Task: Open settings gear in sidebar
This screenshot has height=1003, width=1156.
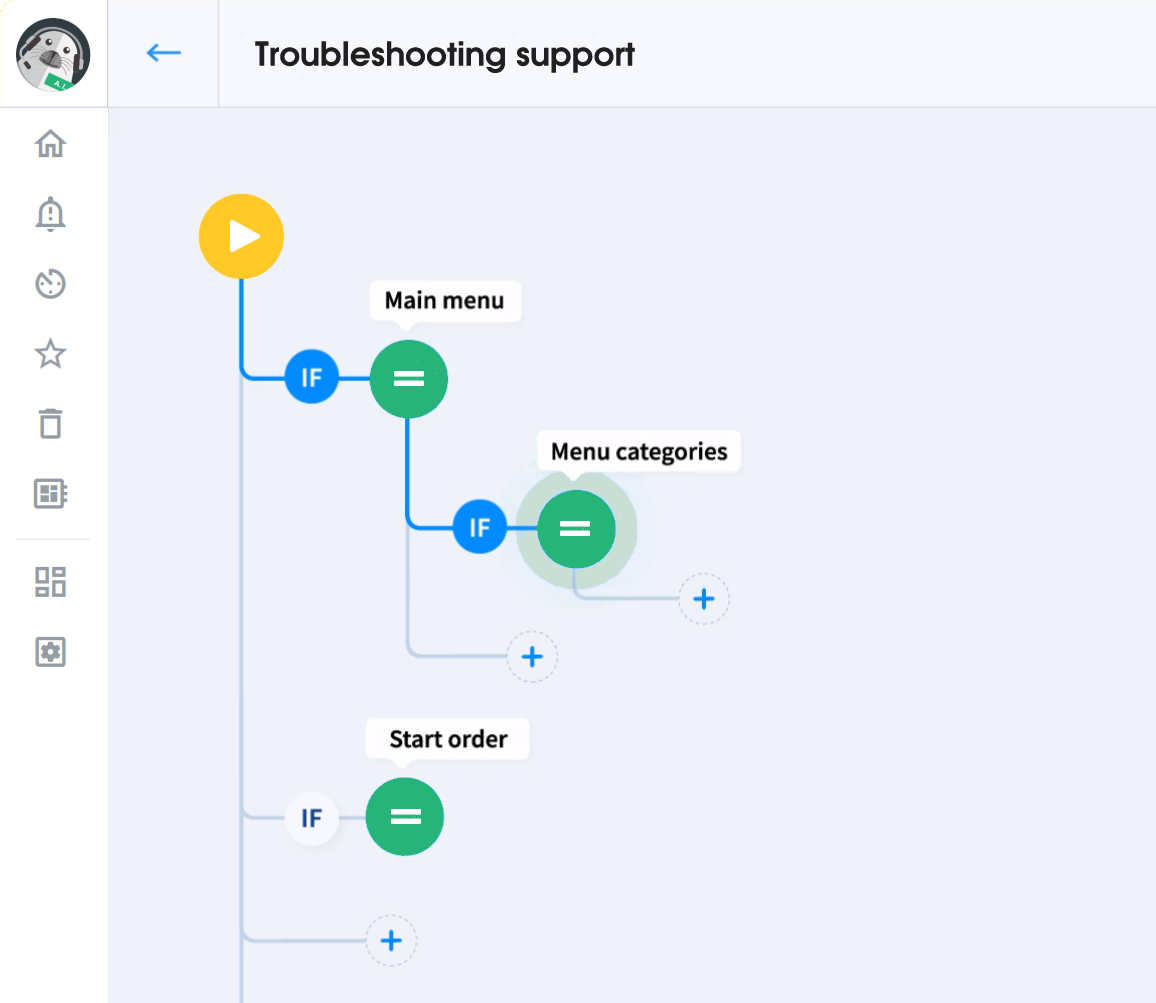Action: [50, 652]
